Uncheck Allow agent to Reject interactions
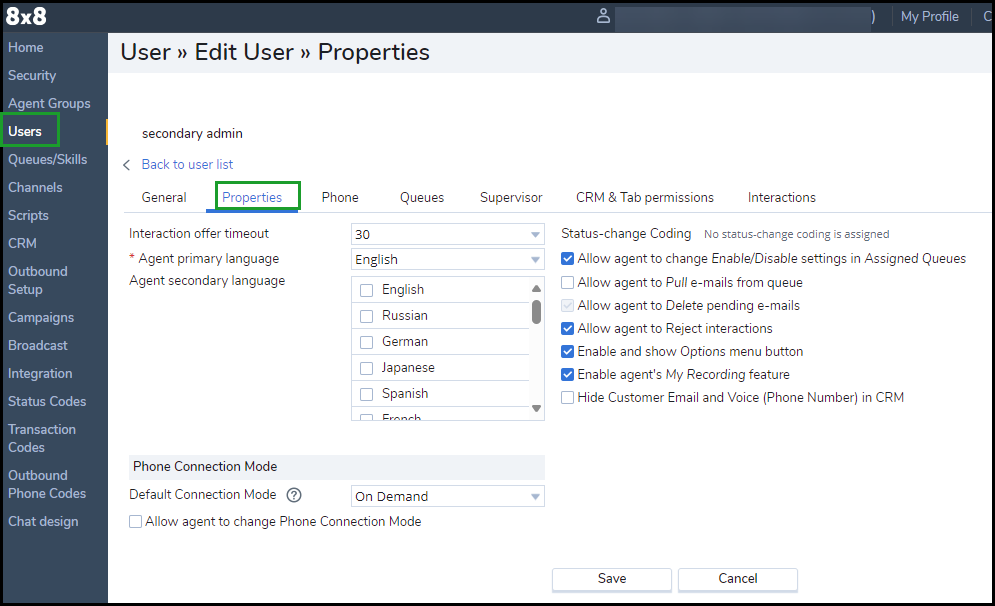The width and height of the screenshot is (995, 606). [x=567, y=329]
